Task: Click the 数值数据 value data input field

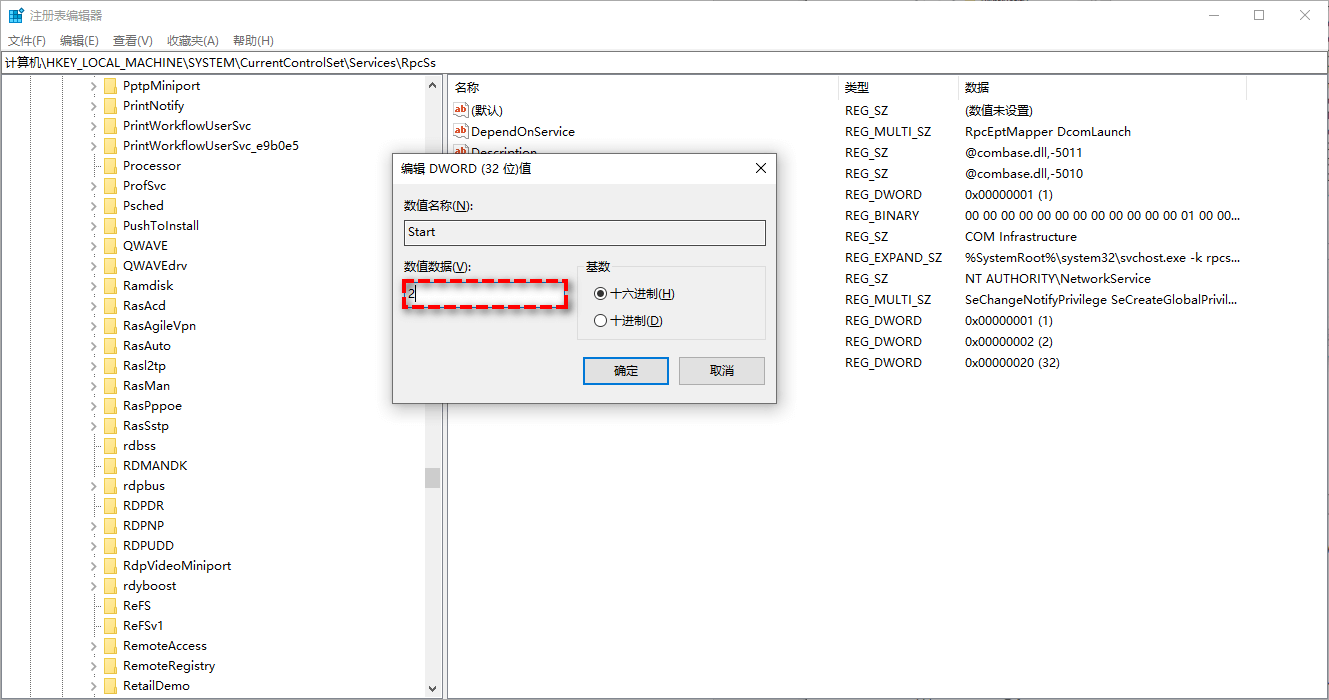Action: tap(486, 294)
